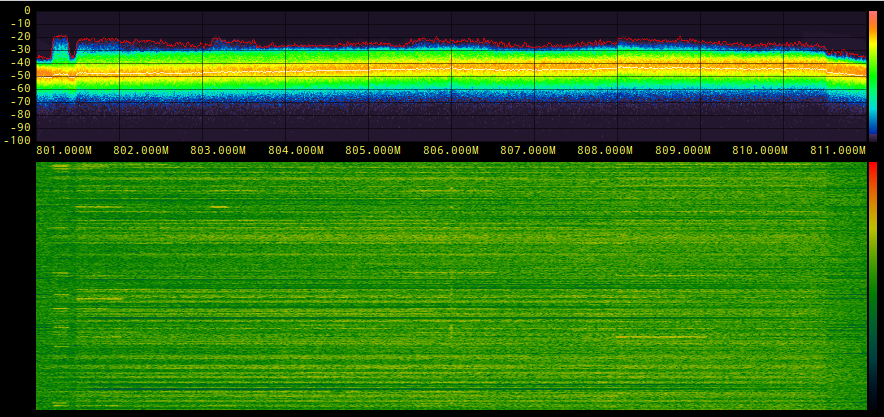
Task: Click the 801.000M frequency label
Action: pyautogui.click(x=63, y=150)
